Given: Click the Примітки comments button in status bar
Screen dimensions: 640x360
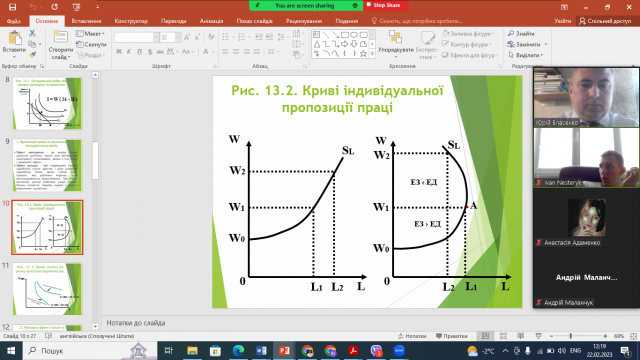Looking at the screenshot, I should pyautogui.click(x=451, y=336).
